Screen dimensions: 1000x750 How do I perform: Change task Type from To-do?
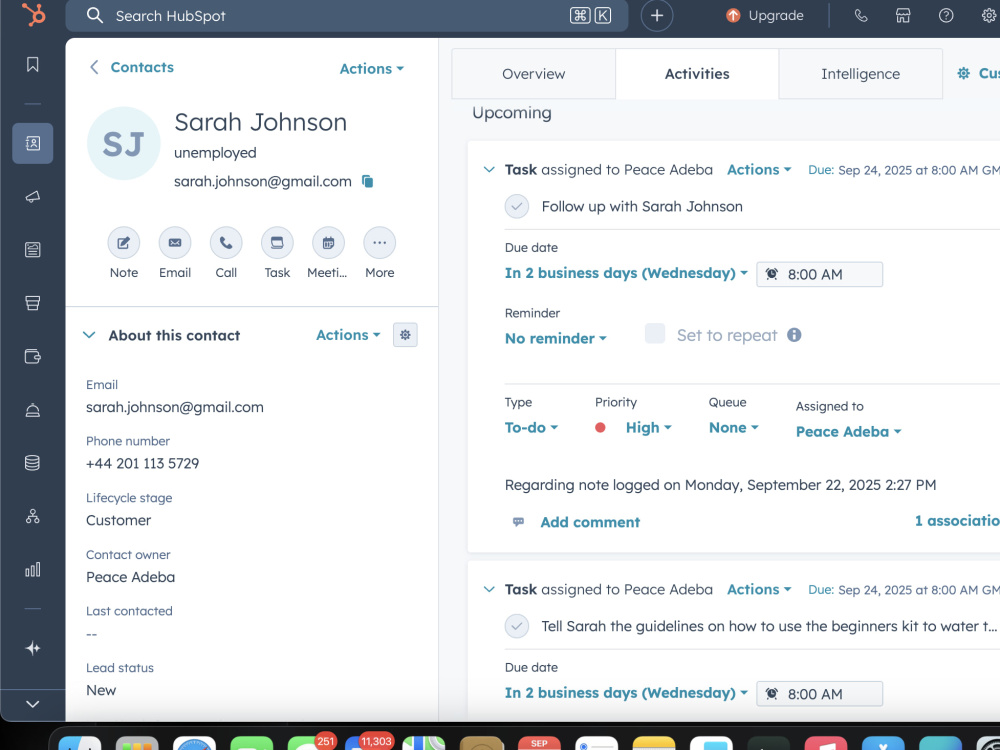(x=531, y=427)
